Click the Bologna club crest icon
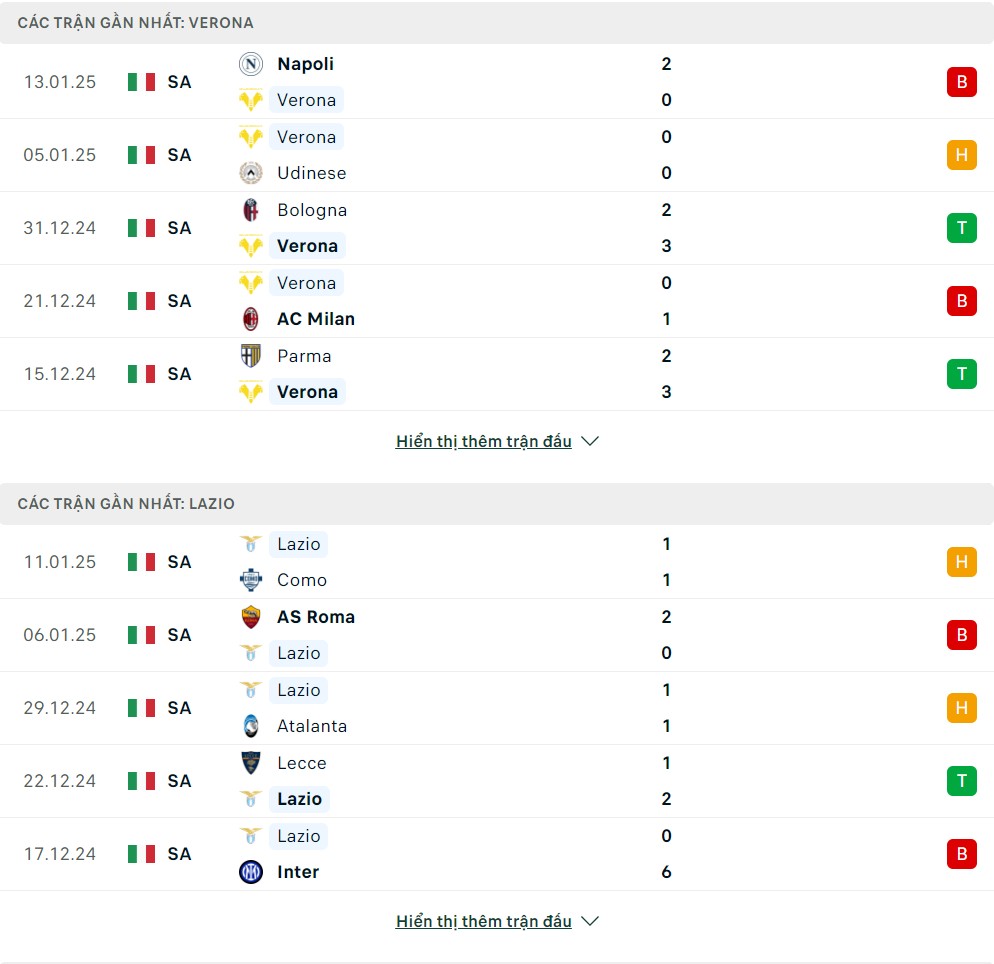Screen dimensions: 994x964 pyautogui.click(x=251, y=210)
